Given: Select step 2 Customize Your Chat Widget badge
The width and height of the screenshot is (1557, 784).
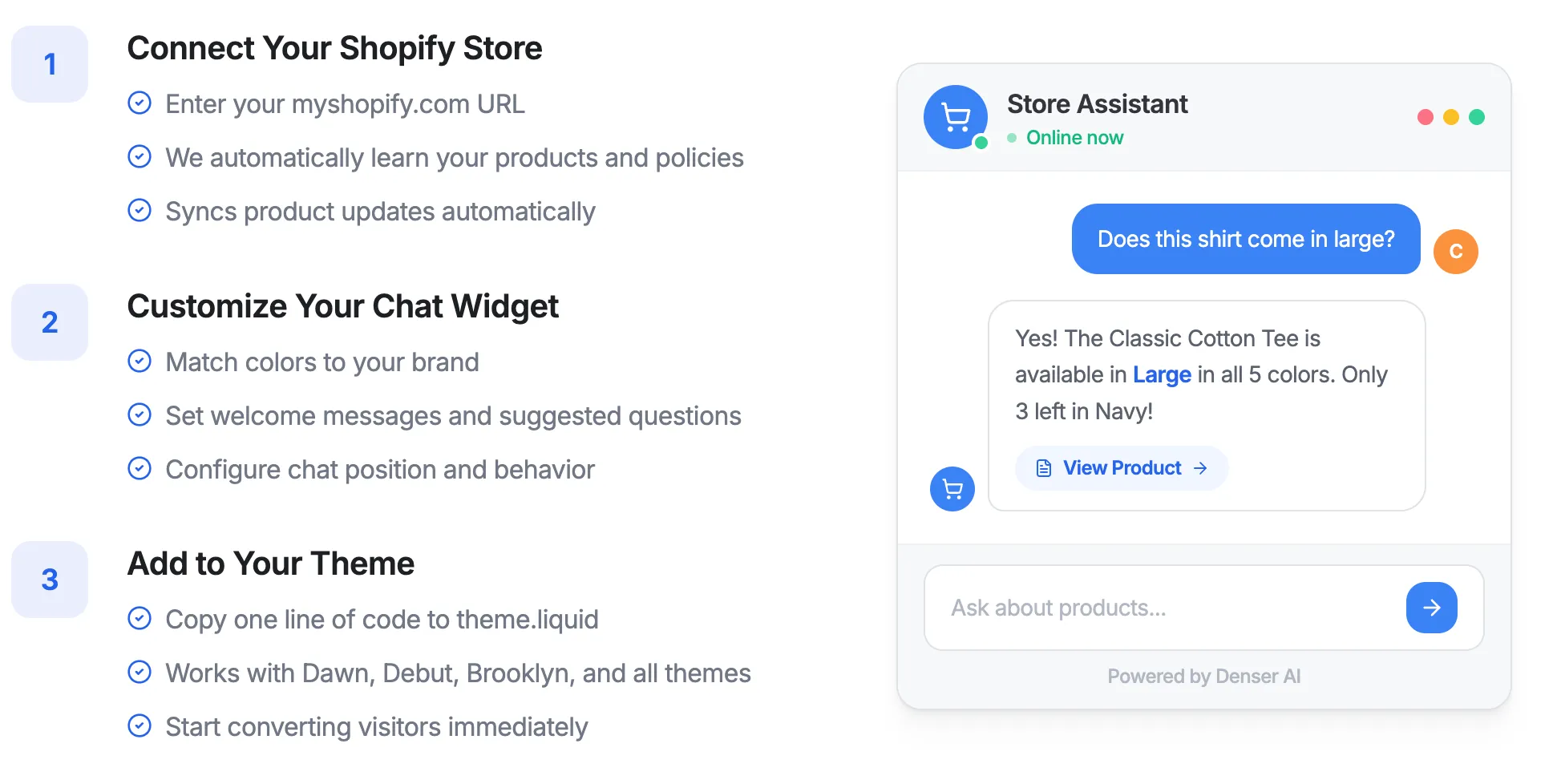Looking at the screenshot, I should tap(49, 321).
